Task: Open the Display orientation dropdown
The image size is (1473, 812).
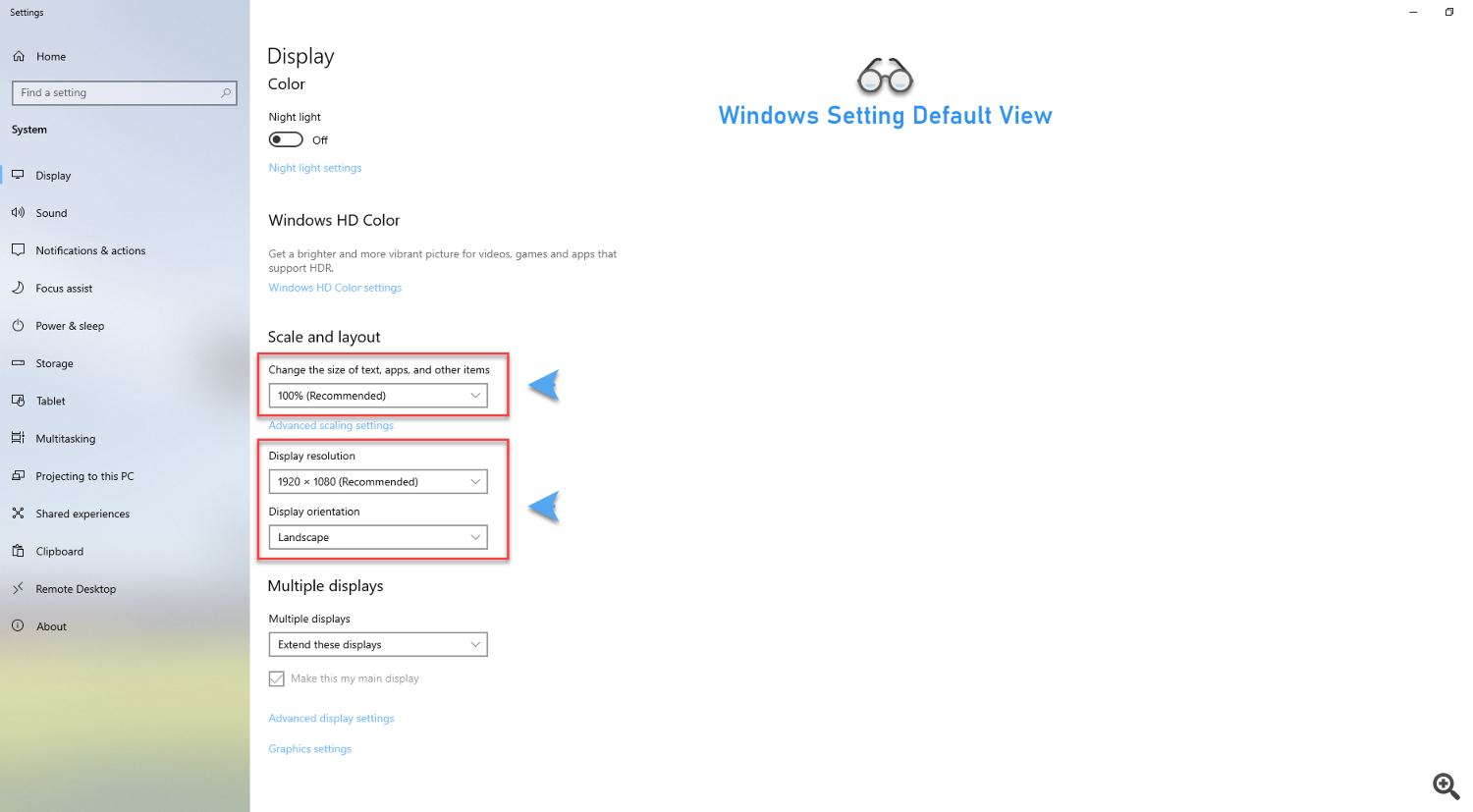Action: (378, 537)
